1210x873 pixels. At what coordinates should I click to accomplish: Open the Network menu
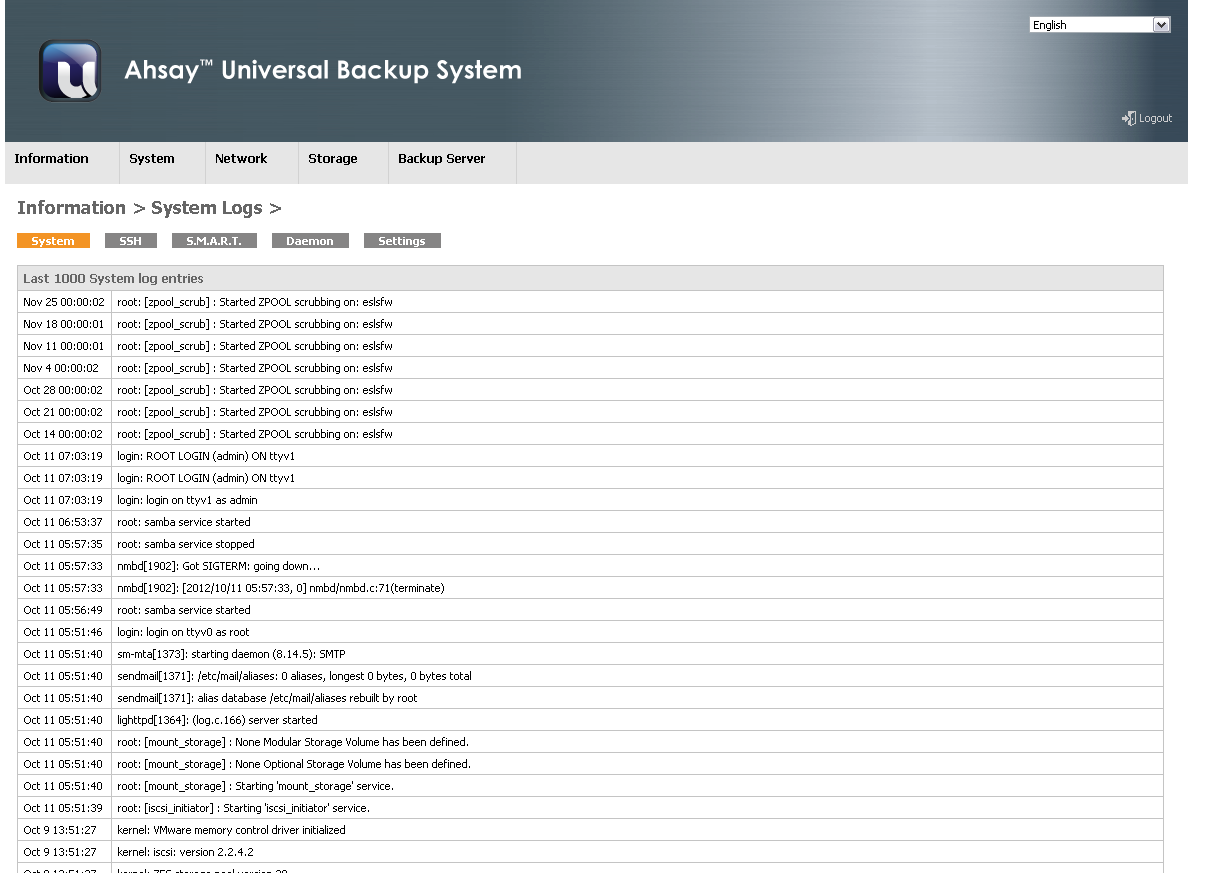(241, 159)
